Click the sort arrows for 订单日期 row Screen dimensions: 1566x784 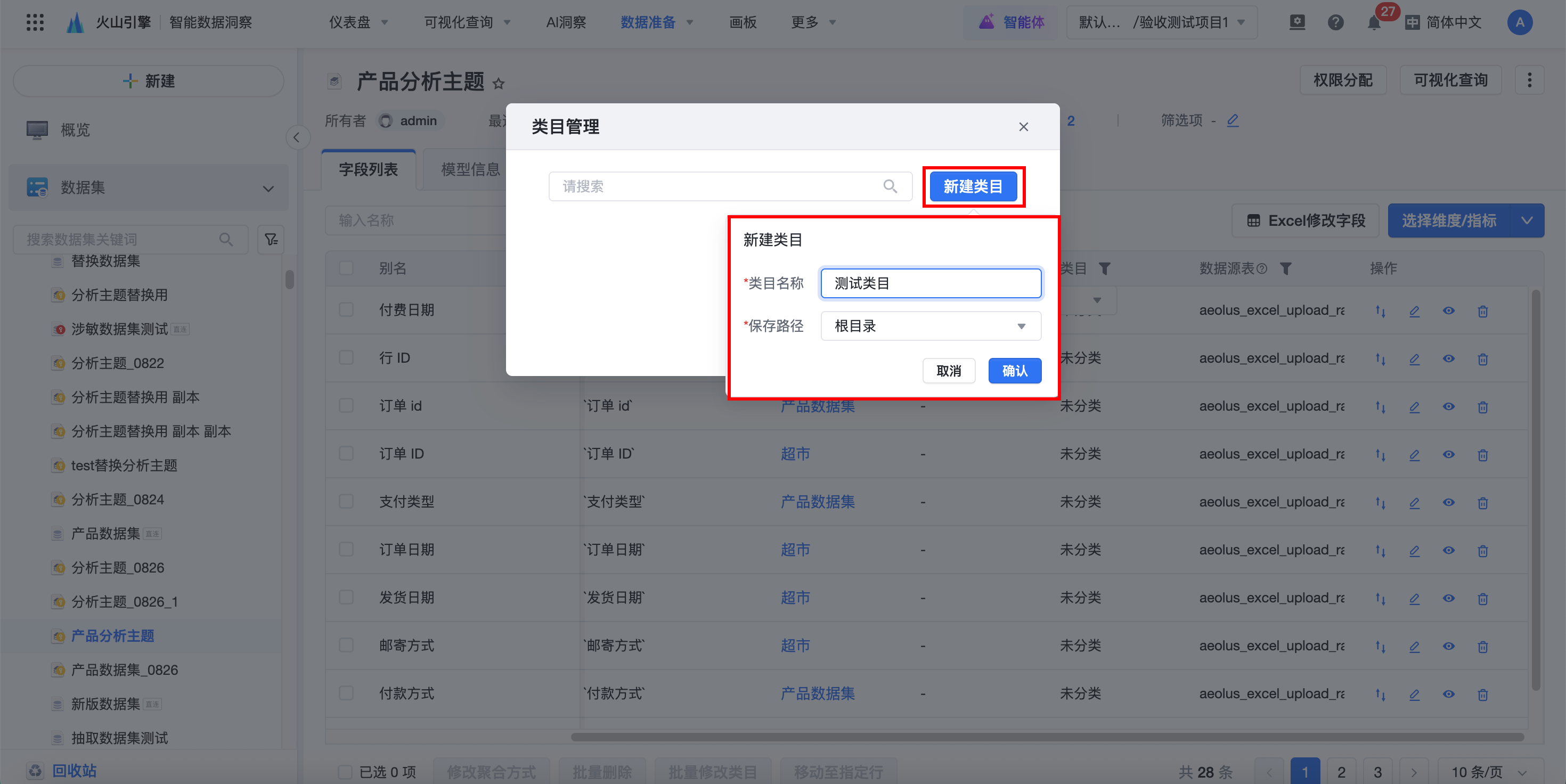[1381, 551]
